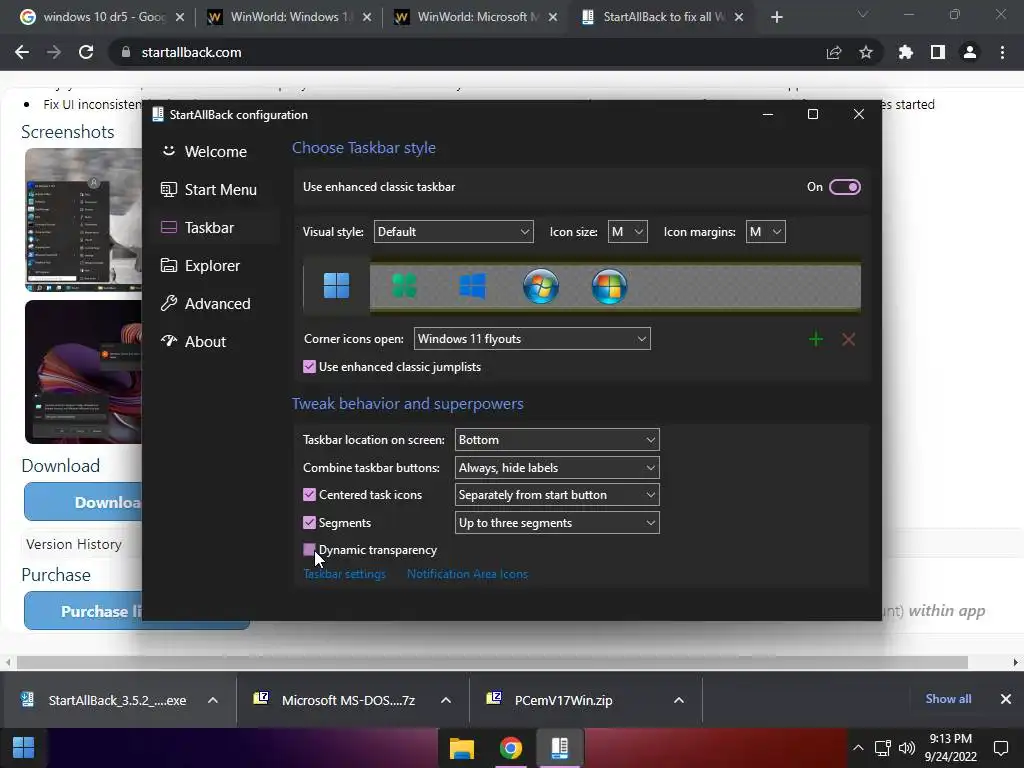Open Chrome profile avatar icon
Viewport: 1024px width, 768px height.
click(x=970, y=52)
